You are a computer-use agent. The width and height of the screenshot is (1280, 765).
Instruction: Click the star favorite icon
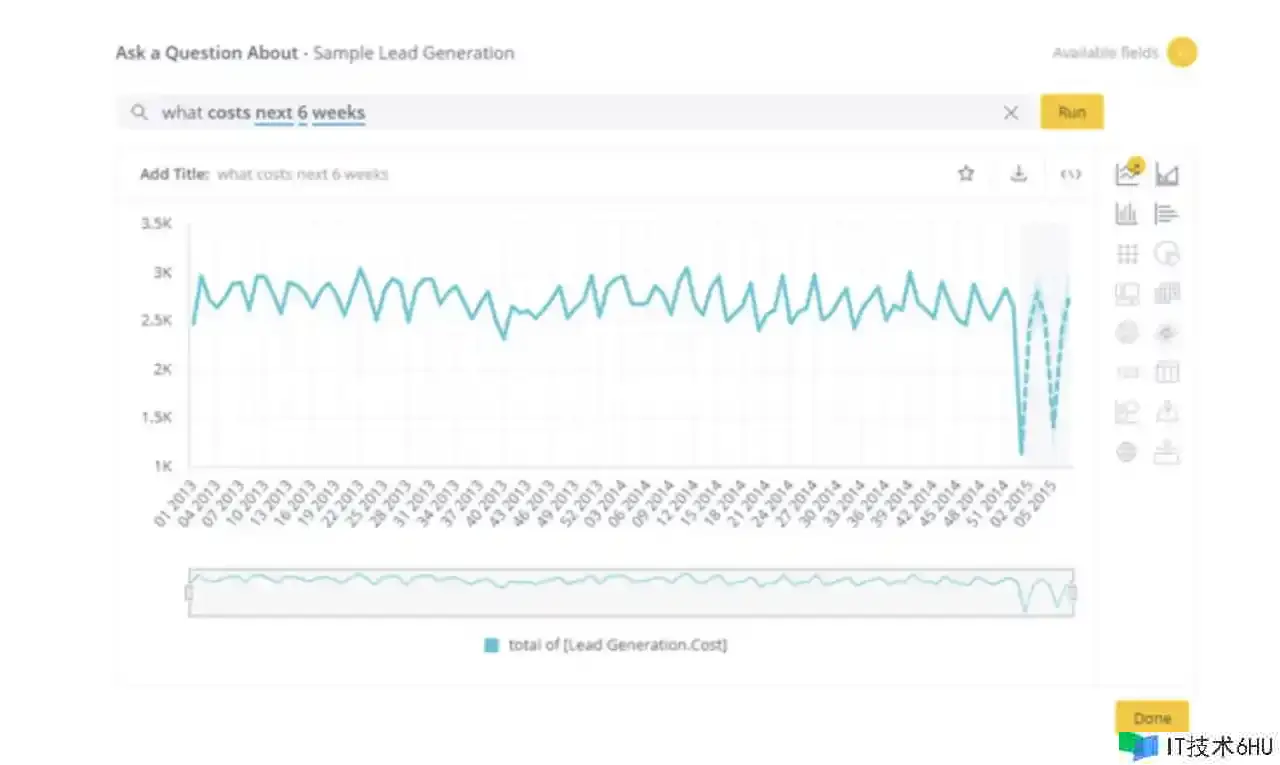[966, 174]
